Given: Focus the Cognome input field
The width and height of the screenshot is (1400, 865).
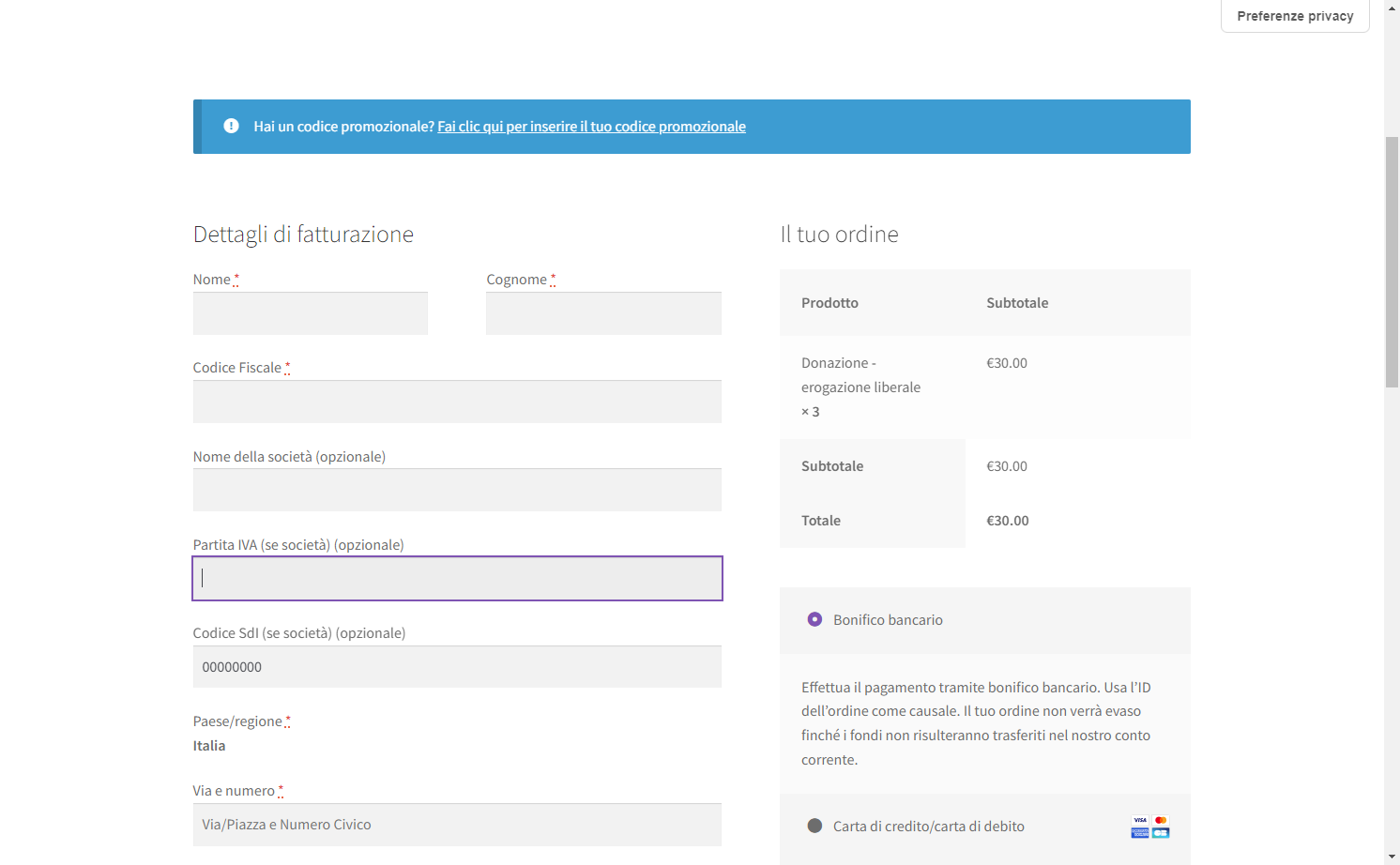Looking at the screenshot, I should (603, 313).
